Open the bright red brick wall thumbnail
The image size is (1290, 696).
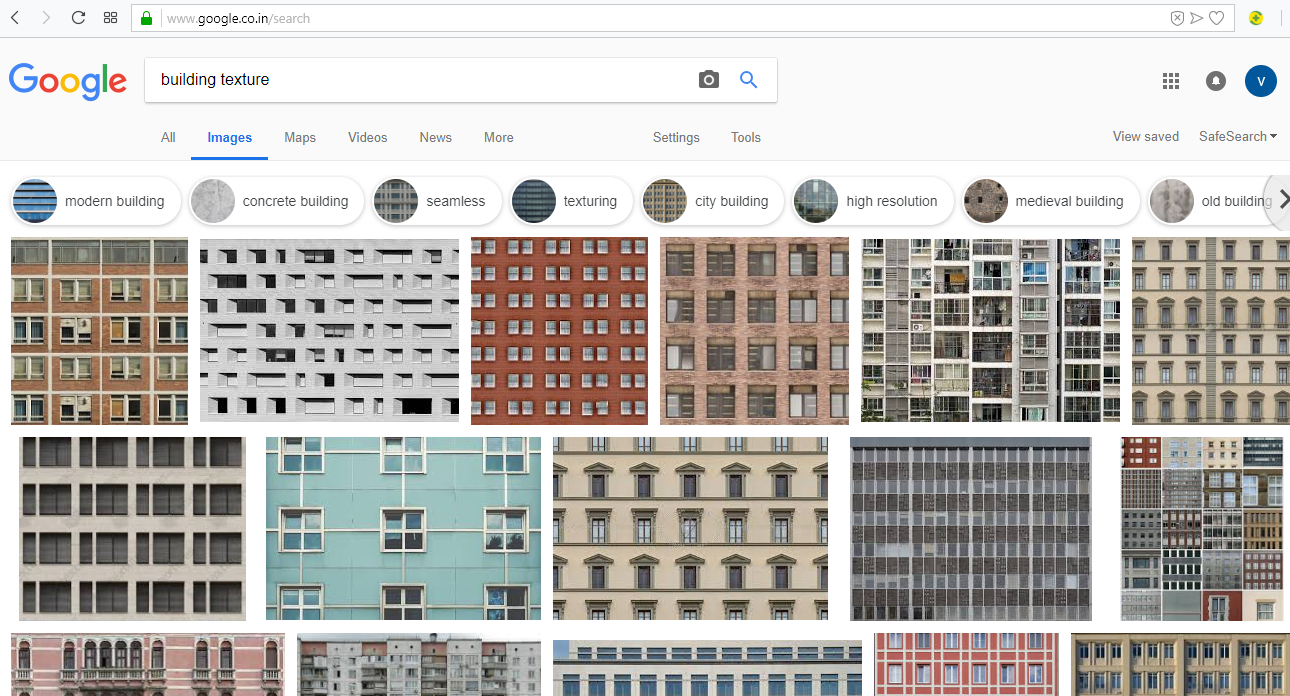click(x=559, y=331)
